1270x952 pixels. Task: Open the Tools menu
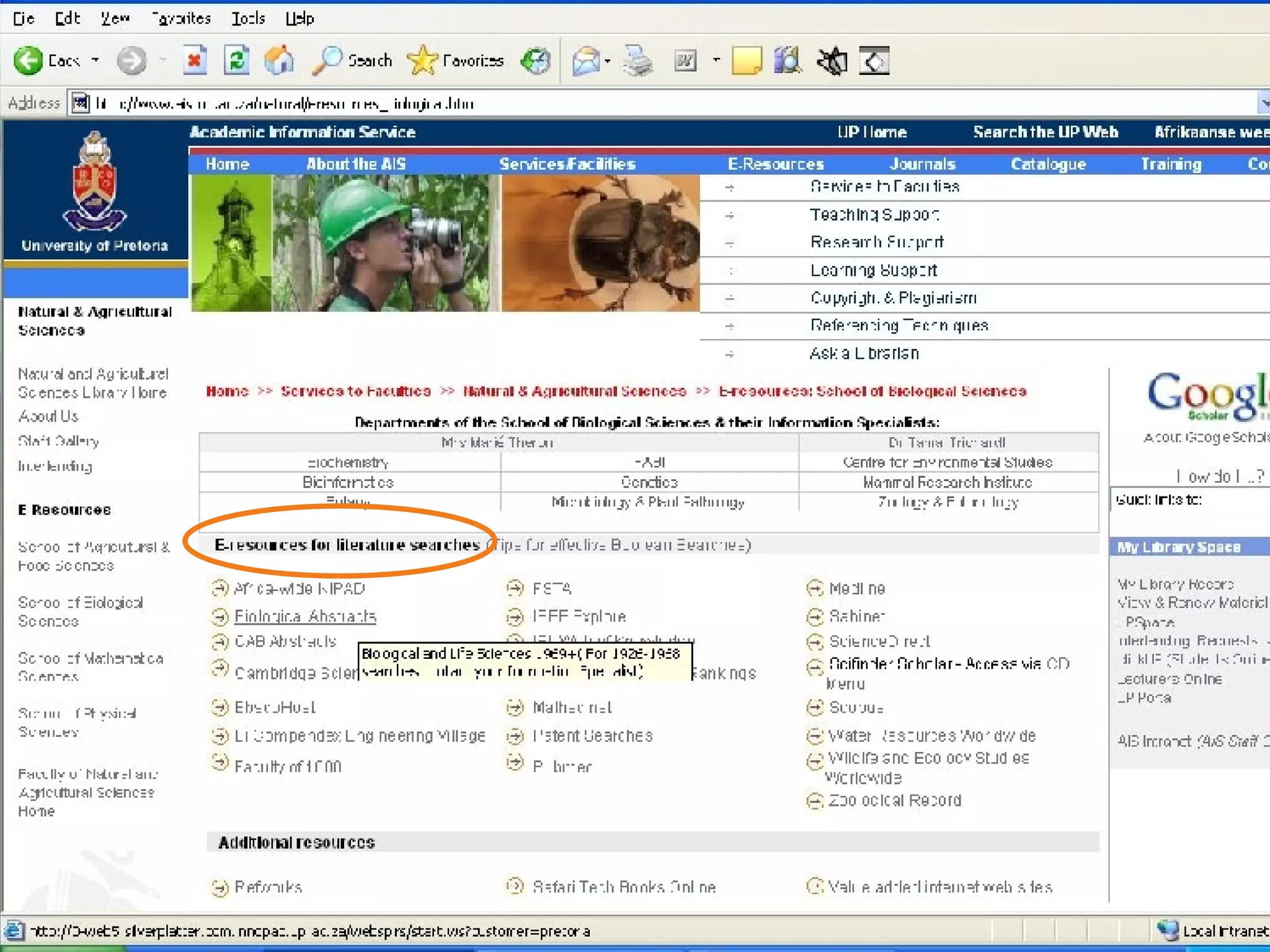[x=248, y=19]
